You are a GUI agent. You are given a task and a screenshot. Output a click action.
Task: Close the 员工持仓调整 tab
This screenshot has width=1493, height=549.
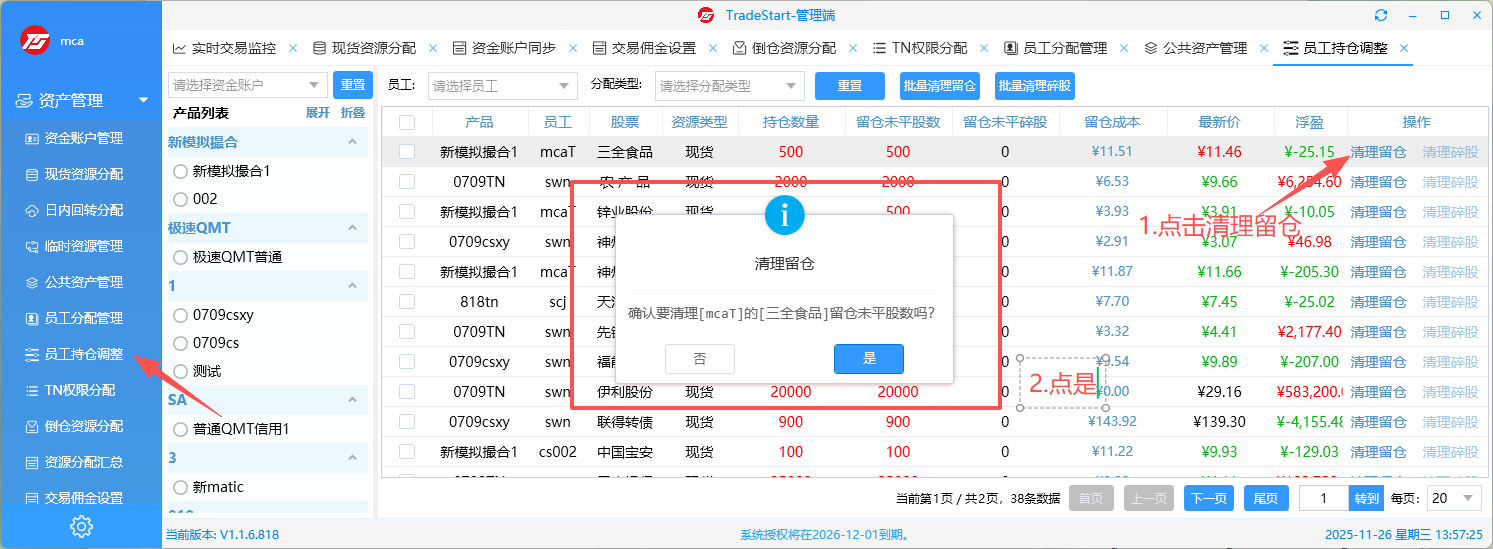(x=1404, y=48)
